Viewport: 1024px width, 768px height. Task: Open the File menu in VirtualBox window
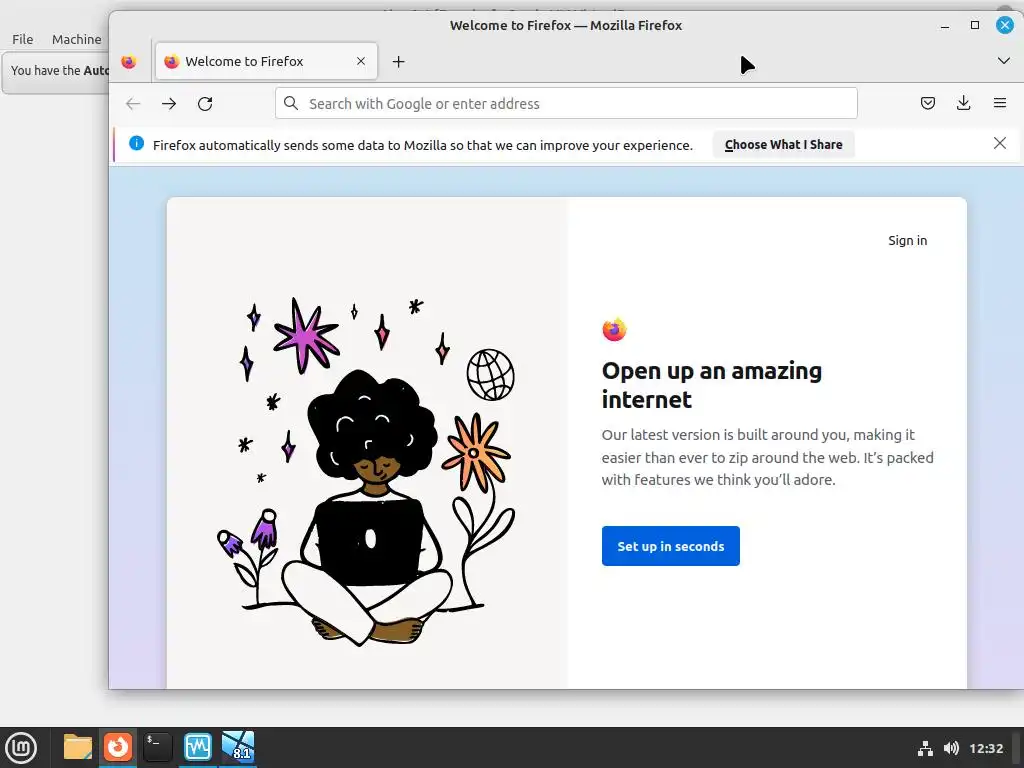22,39
